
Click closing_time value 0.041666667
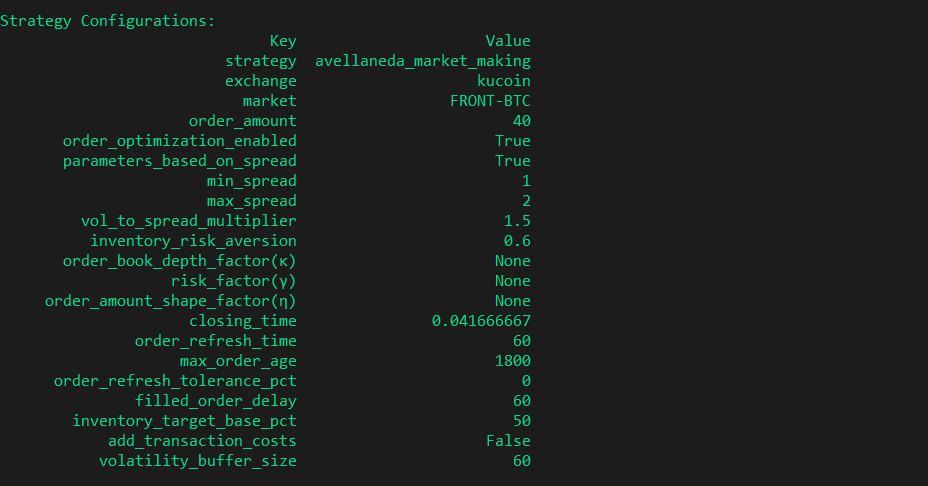click(481, 321)
